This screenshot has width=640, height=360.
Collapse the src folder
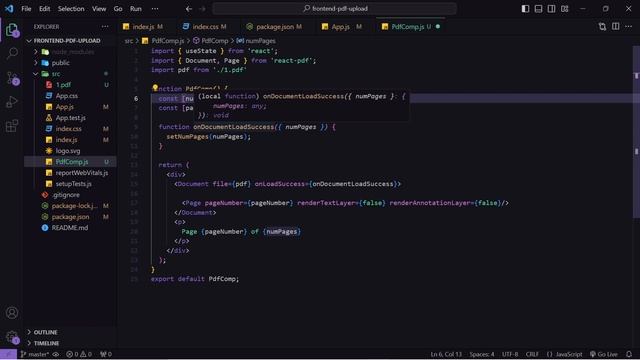[x=70, y=74]
